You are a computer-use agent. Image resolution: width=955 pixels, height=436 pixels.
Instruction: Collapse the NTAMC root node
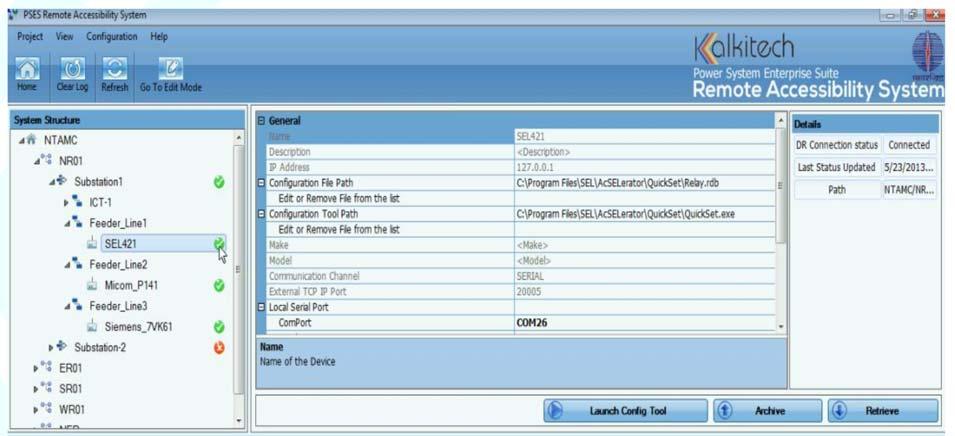tap(21, 141)
